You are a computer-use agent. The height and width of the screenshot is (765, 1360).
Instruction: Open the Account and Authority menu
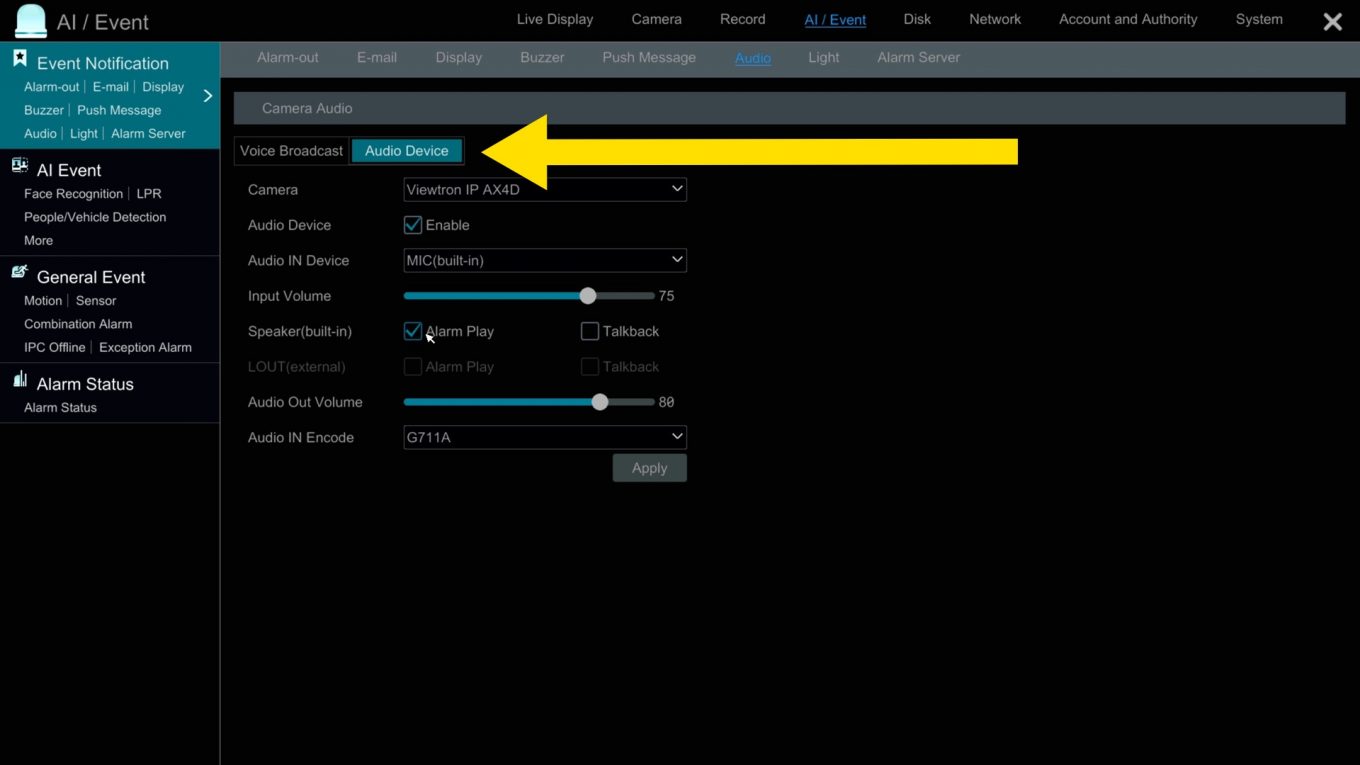1128,19
